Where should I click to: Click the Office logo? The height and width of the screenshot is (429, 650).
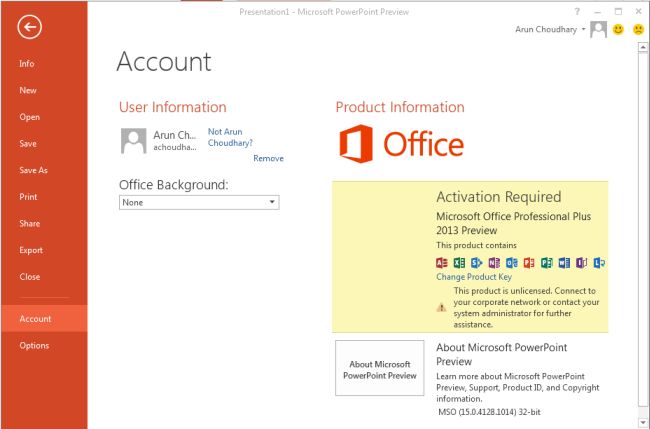click(401, 144)
